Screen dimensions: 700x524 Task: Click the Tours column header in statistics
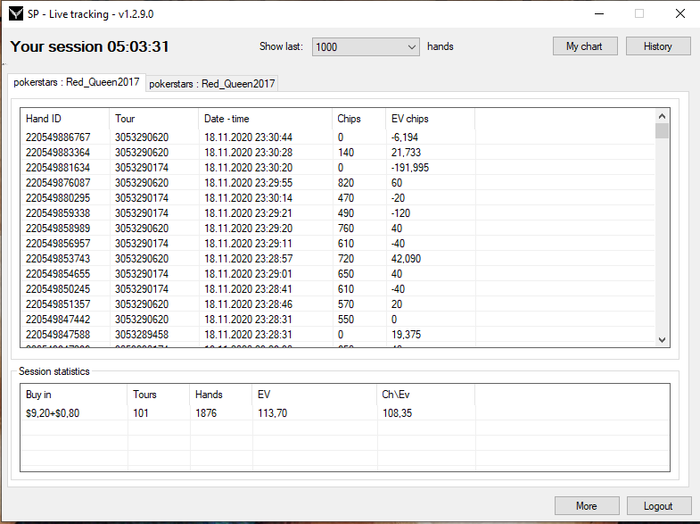158,395
